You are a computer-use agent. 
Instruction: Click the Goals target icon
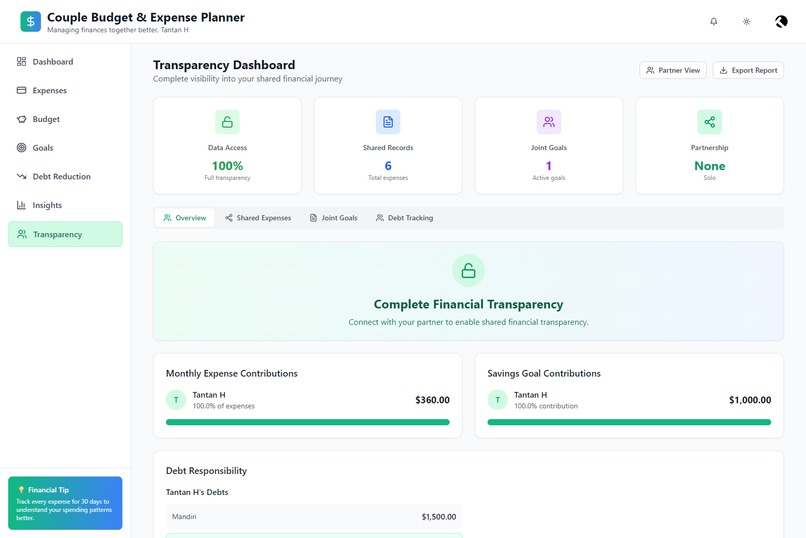[x=21, y=148]
